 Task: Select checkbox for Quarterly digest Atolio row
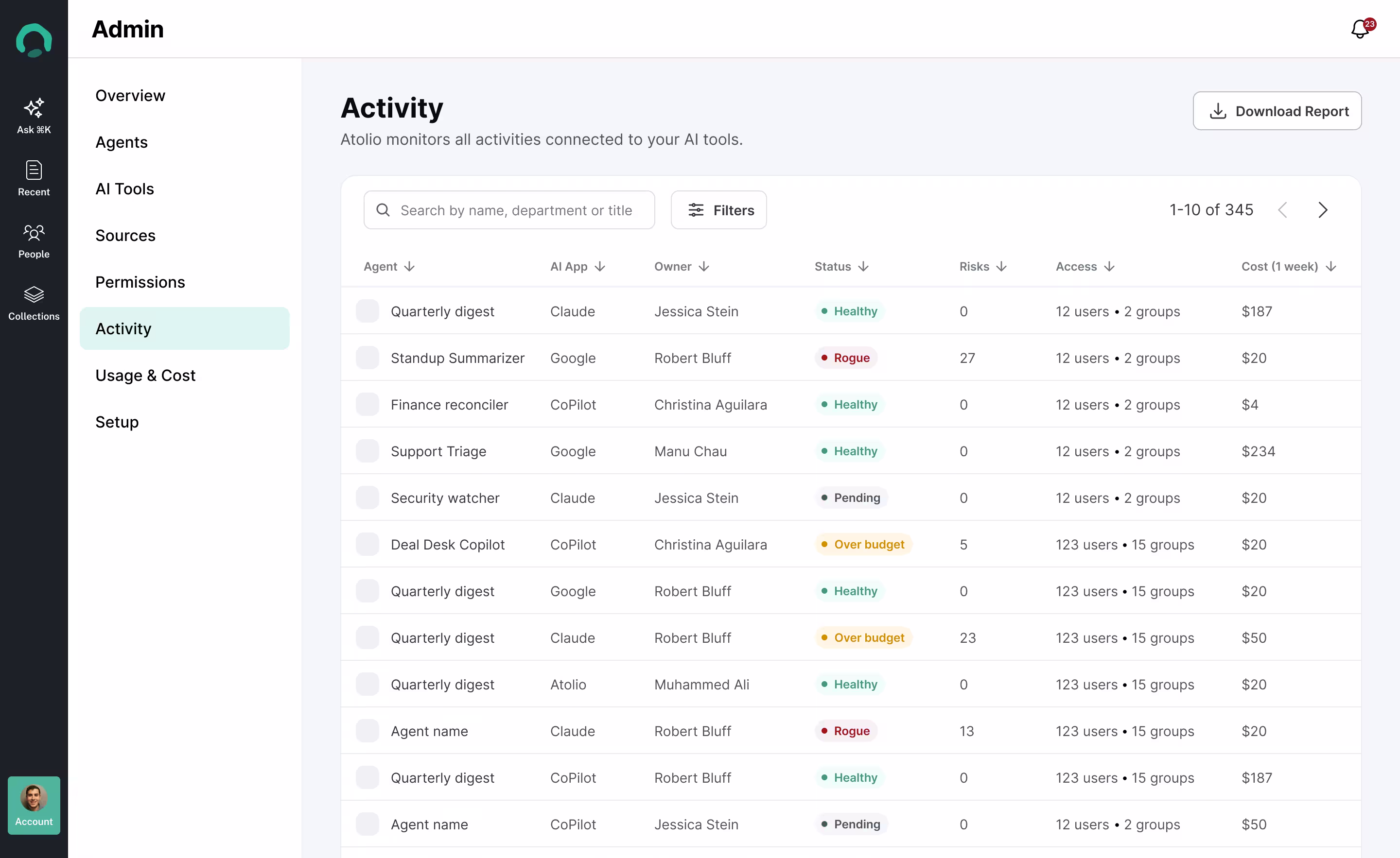[x=367, y=684]
